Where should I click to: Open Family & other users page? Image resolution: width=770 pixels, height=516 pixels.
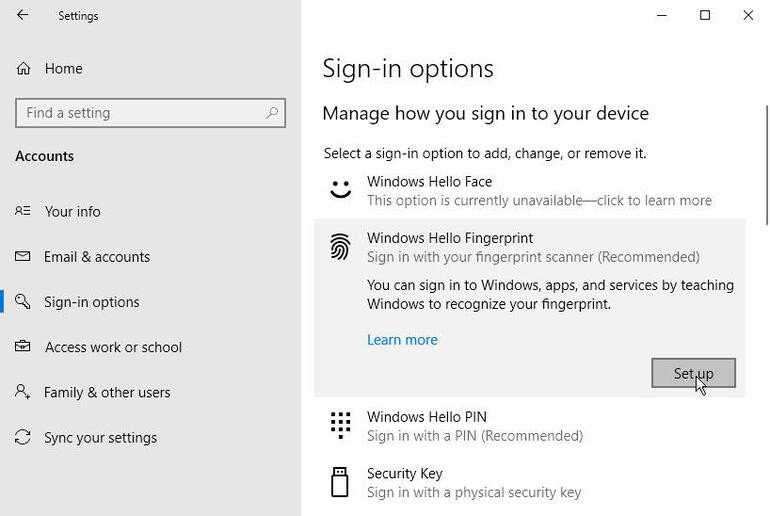click(107, 392)
